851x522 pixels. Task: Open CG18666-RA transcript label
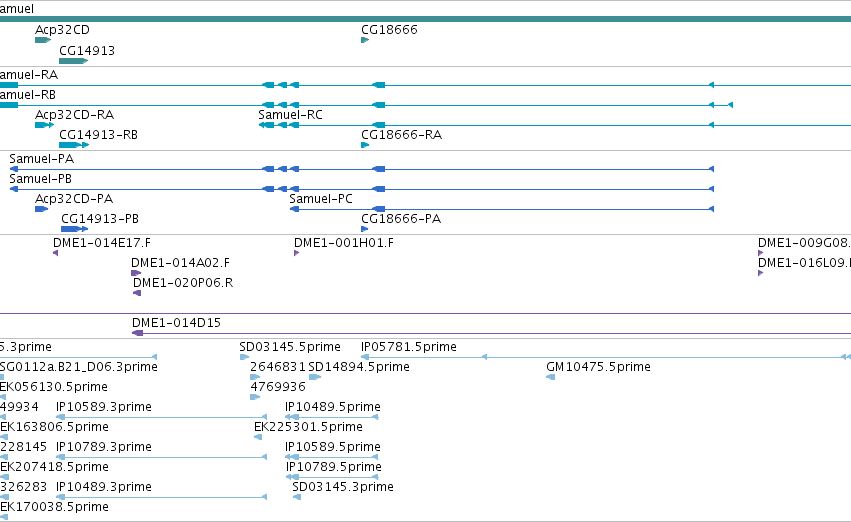[402, 135]
